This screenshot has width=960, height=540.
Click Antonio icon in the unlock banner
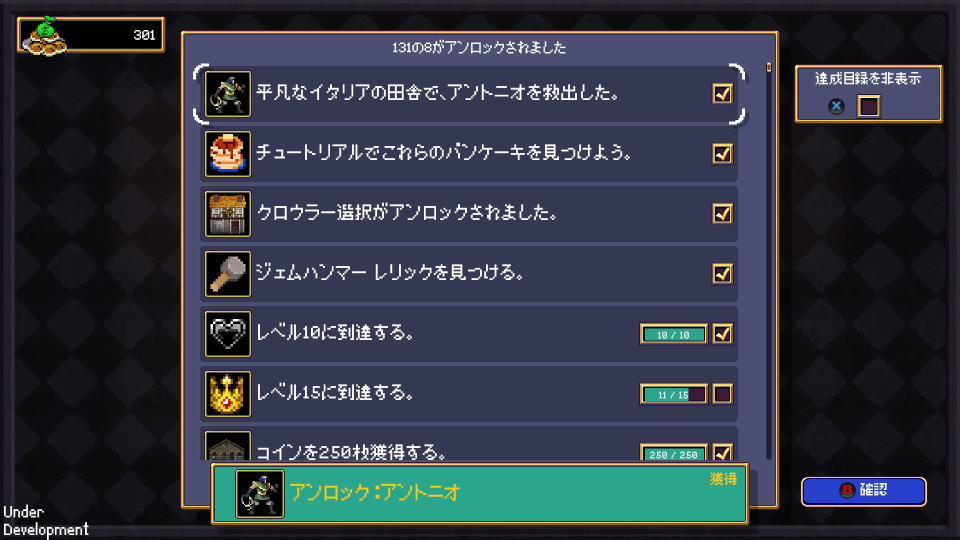click(x=260, y=493)
